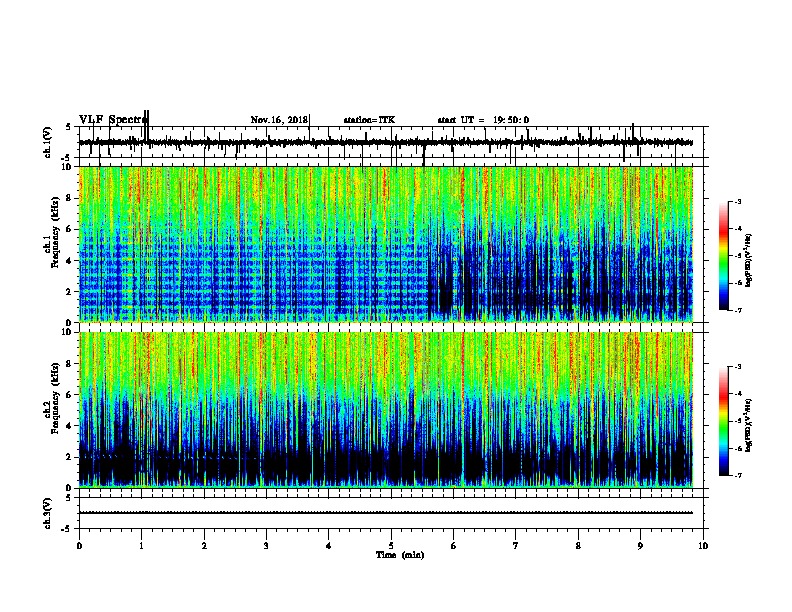Select the 'start UT = 19:50:0' text

point(483,120)
